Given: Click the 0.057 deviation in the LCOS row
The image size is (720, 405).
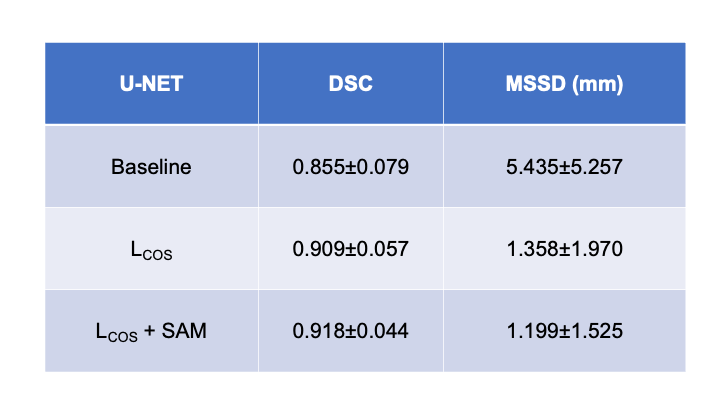Looking at the screenshot, I should 385,248.
